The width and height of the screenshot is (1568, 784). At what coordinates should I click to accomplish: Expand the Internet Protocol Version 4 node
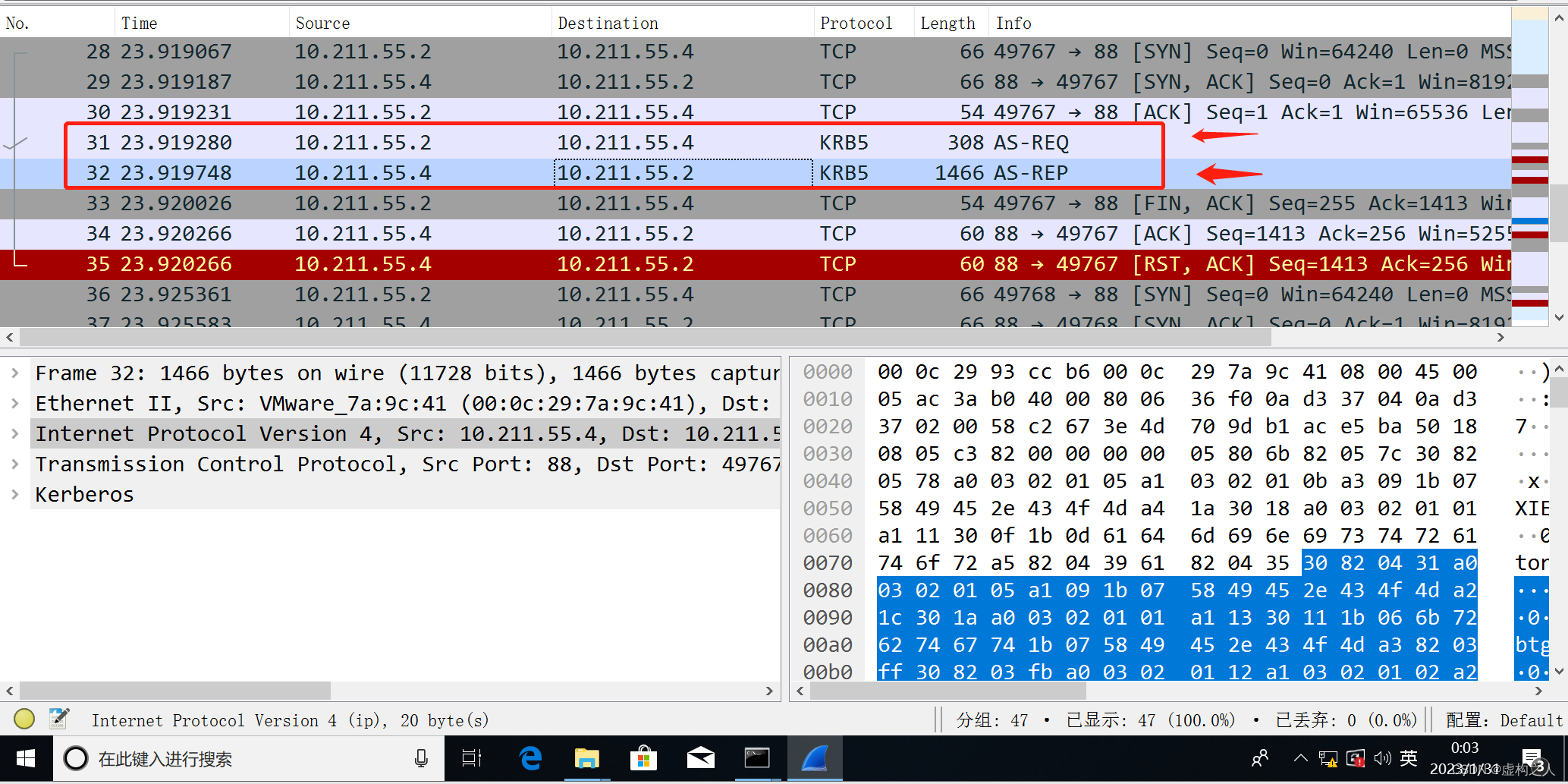pyautogui.click(x=15, y=434)
